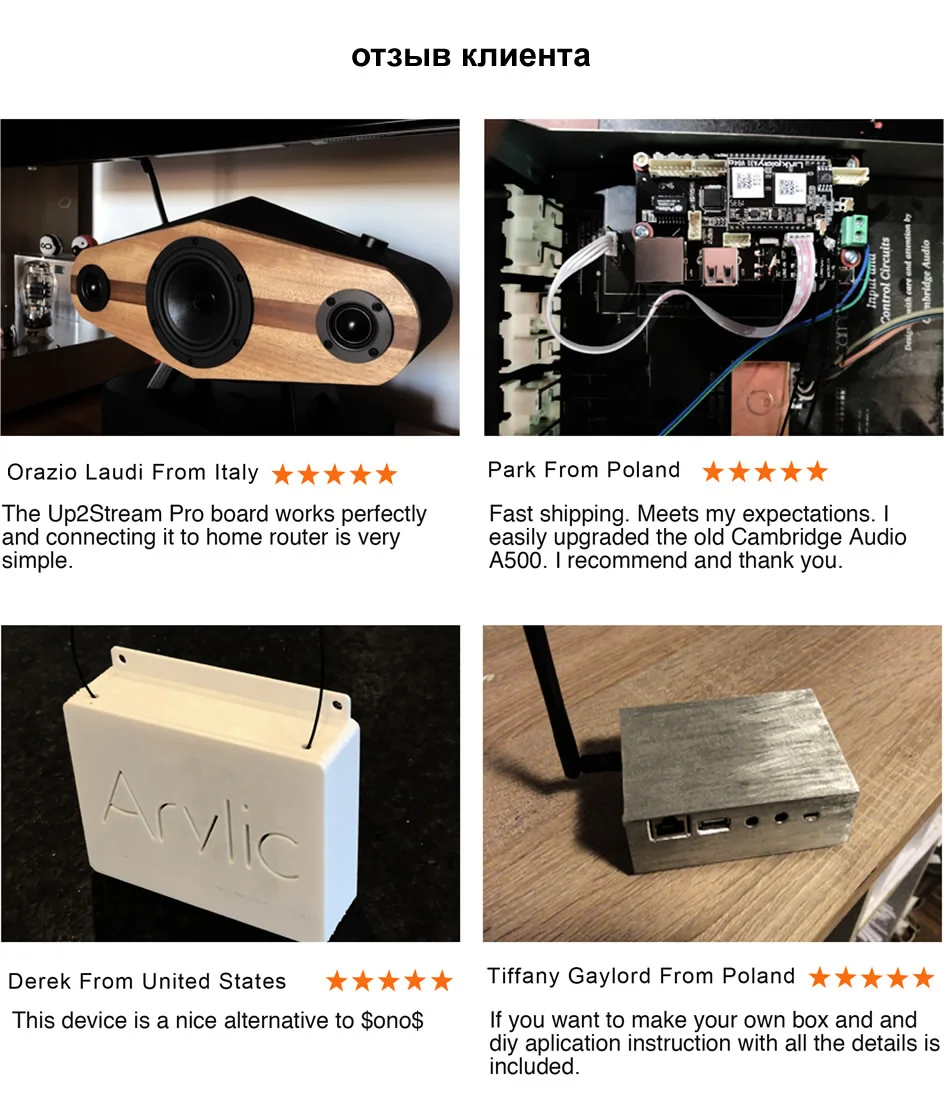Click last star in Tiffany Gaylord's rating

[x=923, y=978]
